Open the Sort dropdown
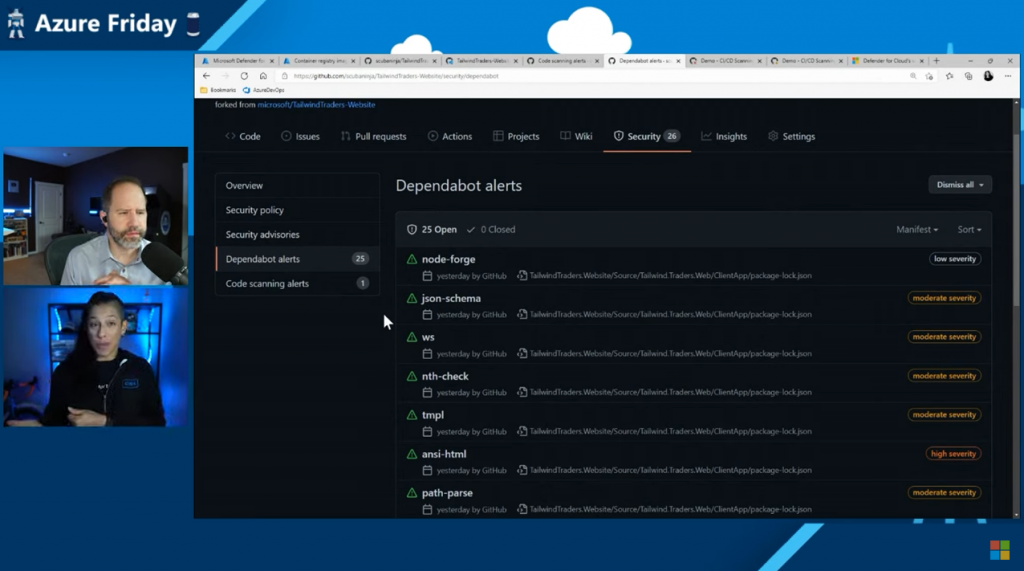 point(969,229)
